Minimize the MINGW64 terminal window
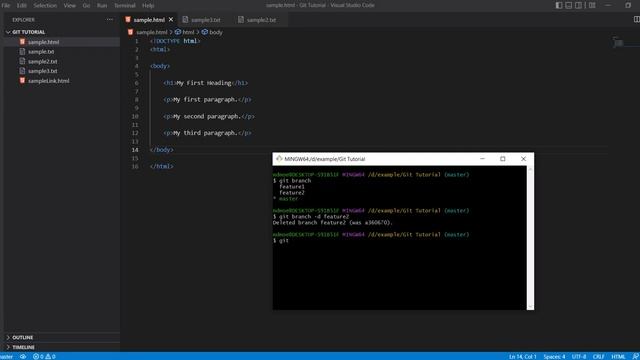The width and height of the screenshot is (640, 360). coord(482,159)
